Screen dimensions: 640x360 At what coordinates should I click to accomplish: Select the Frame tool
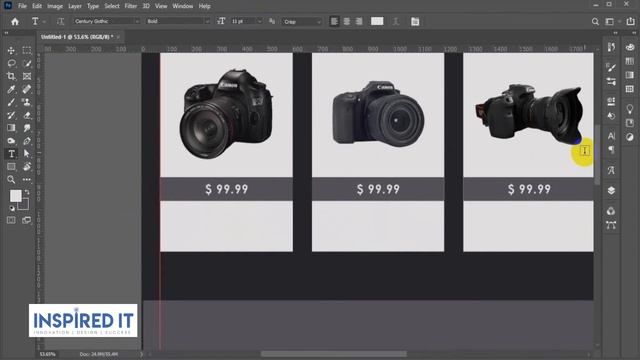pos(27,76)
